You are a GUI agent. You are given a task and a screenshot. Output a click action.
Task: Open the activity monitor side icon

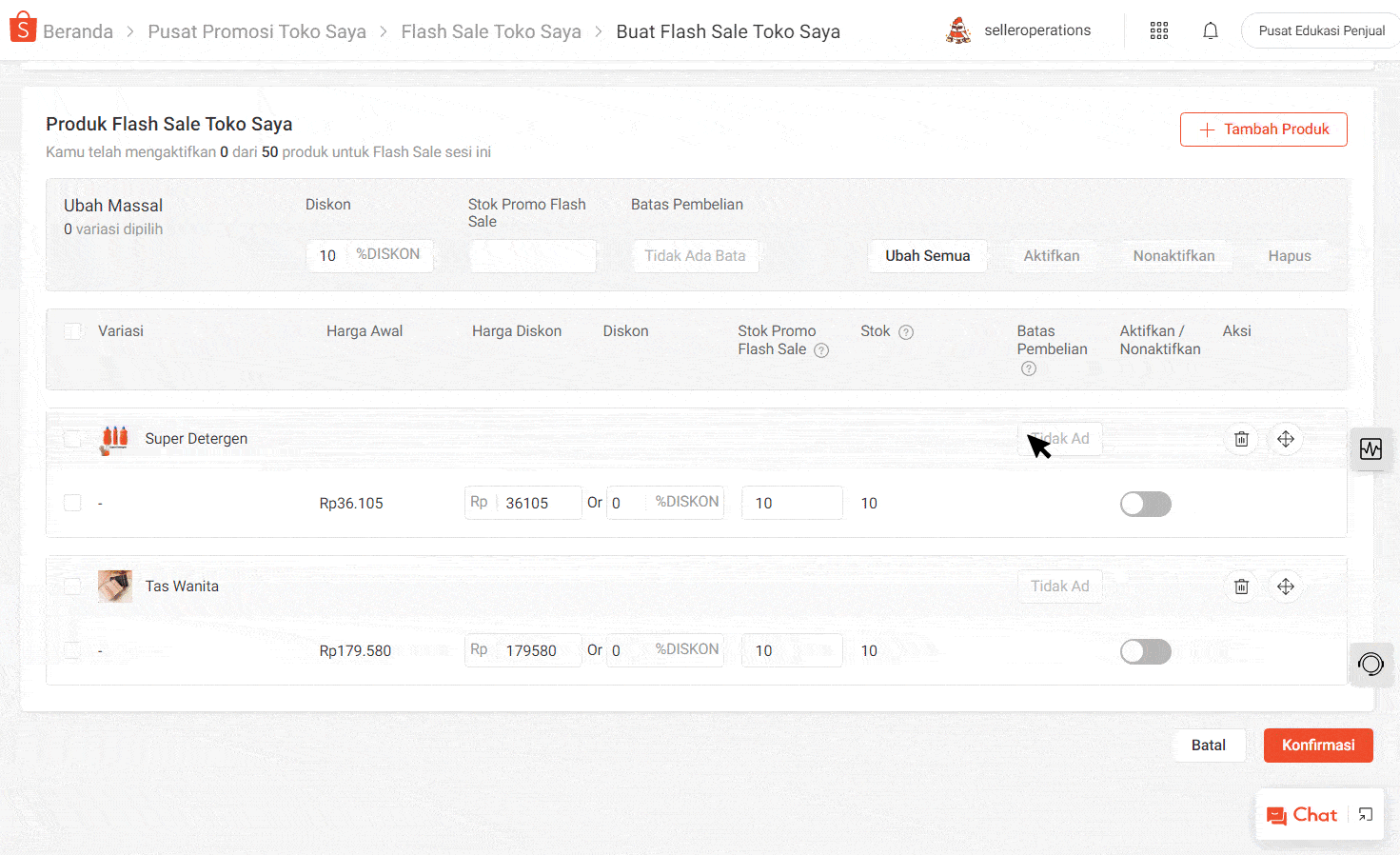(x=1370, y=449)
